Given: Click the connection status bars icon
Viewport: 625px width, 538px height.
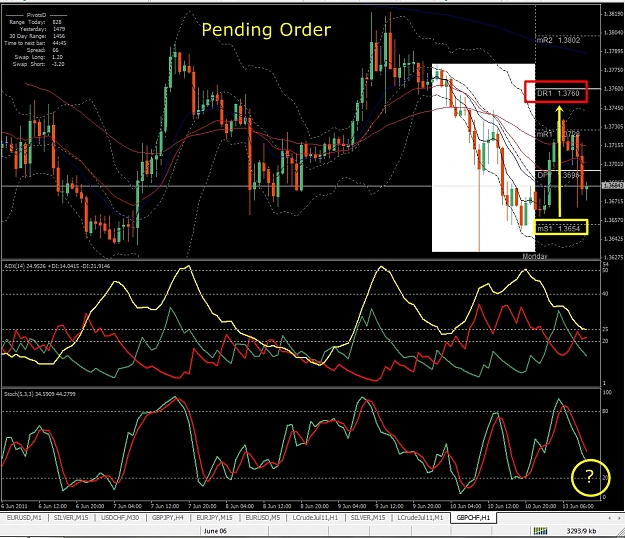Looking at the screenshot, I should 540,531.
